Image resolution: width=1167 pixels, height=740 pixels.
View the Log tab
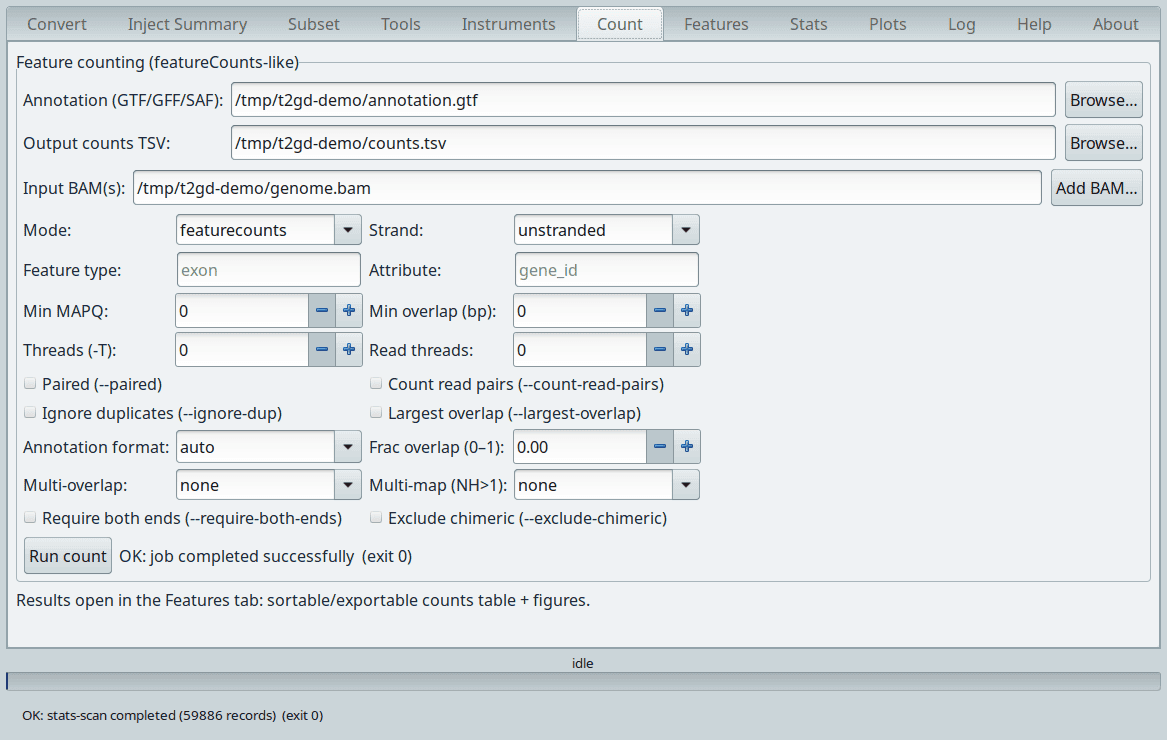[x=961, y=24]
